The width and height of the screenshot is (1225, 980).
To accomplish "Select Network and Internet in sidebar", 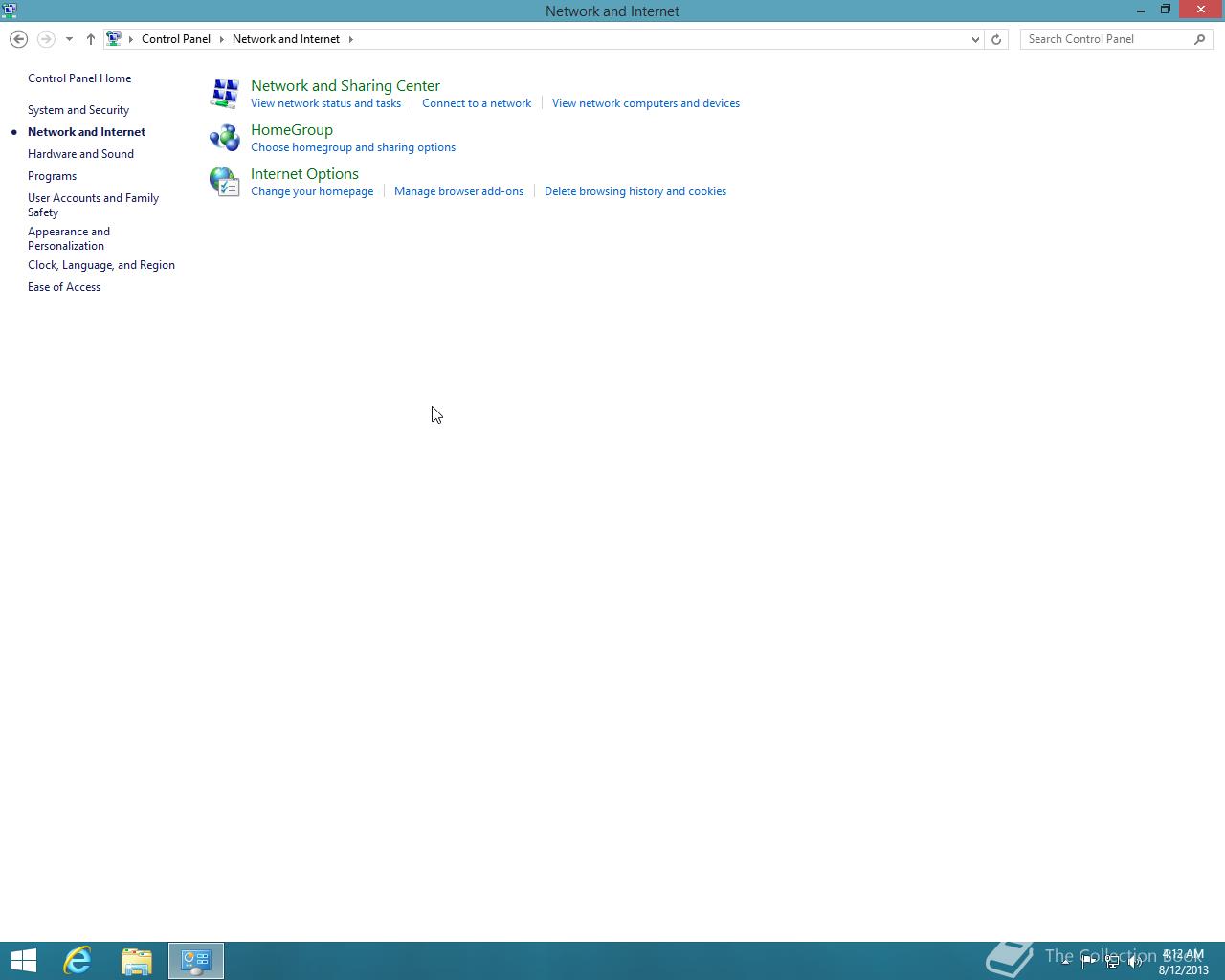I will pyautogui.click(x=86, y=132).
